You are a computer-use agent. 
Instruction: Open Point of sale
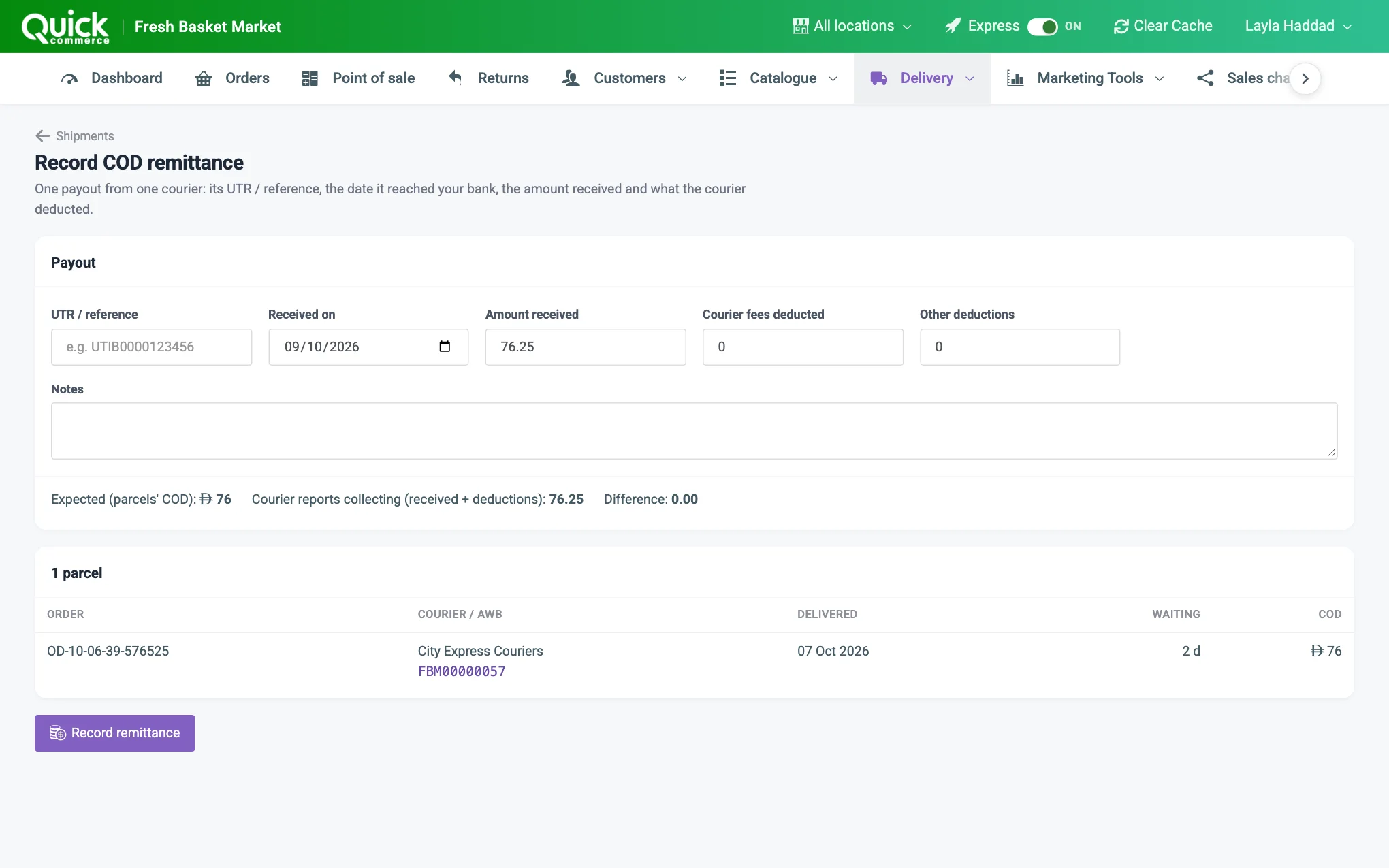(358, 78)
